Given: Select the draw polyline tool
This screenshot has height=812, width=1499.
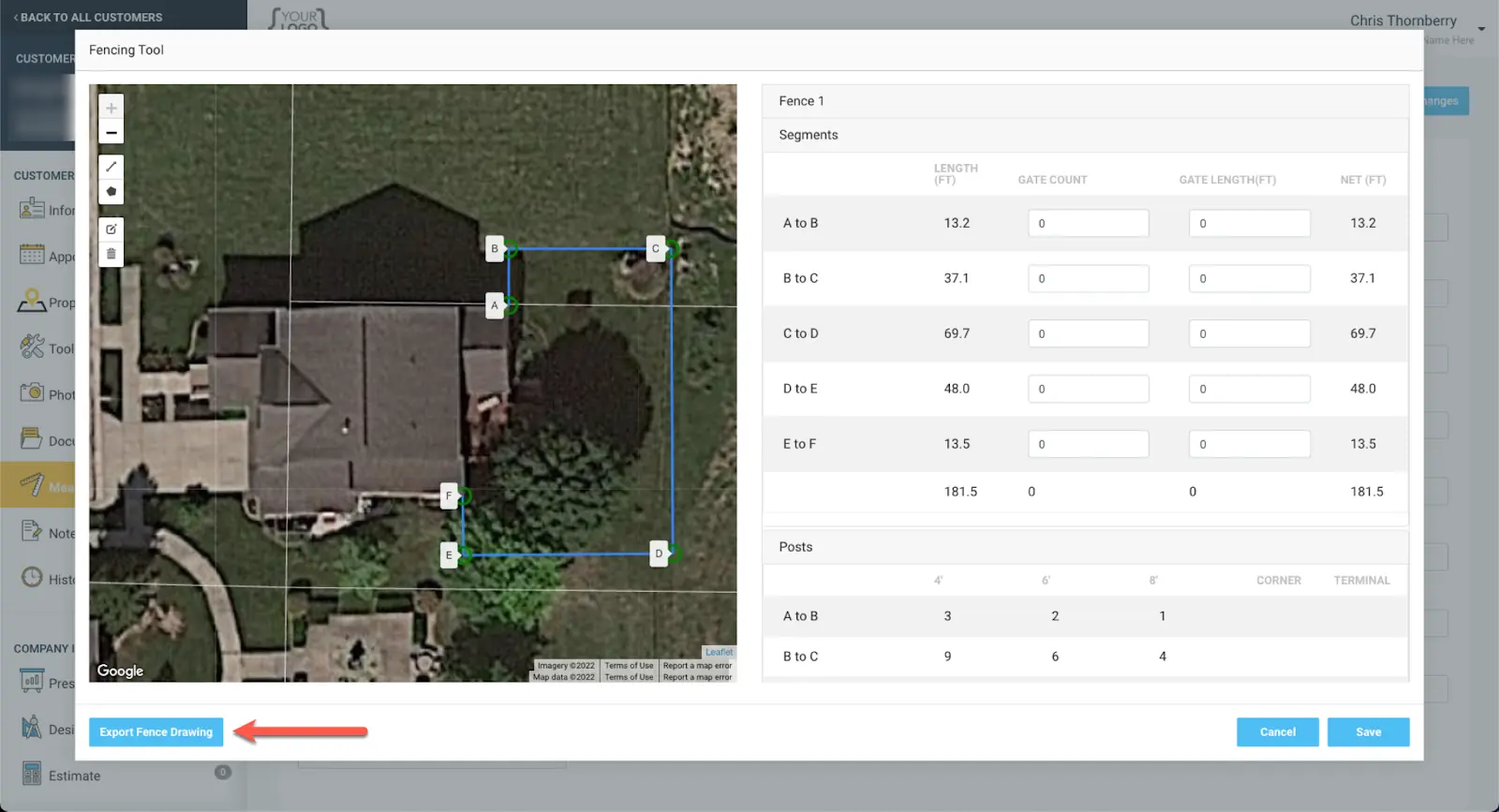Looking at the screenshot, I should point(111,167).
